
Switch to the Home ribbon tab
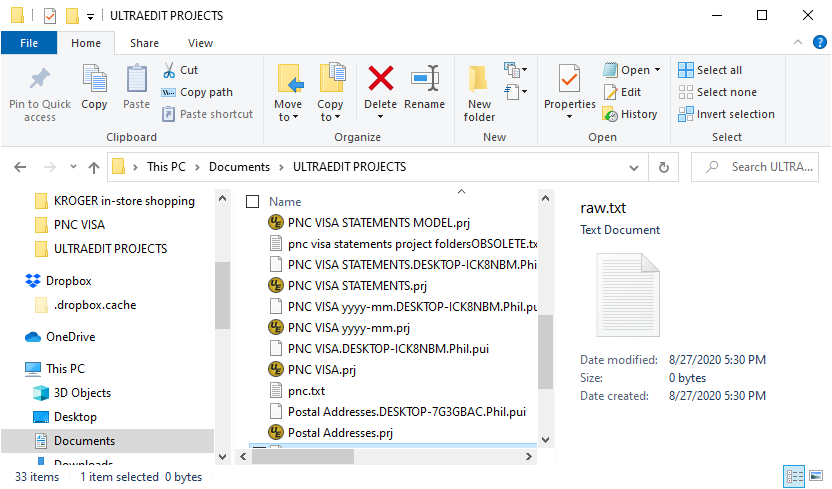pos(86,43)
